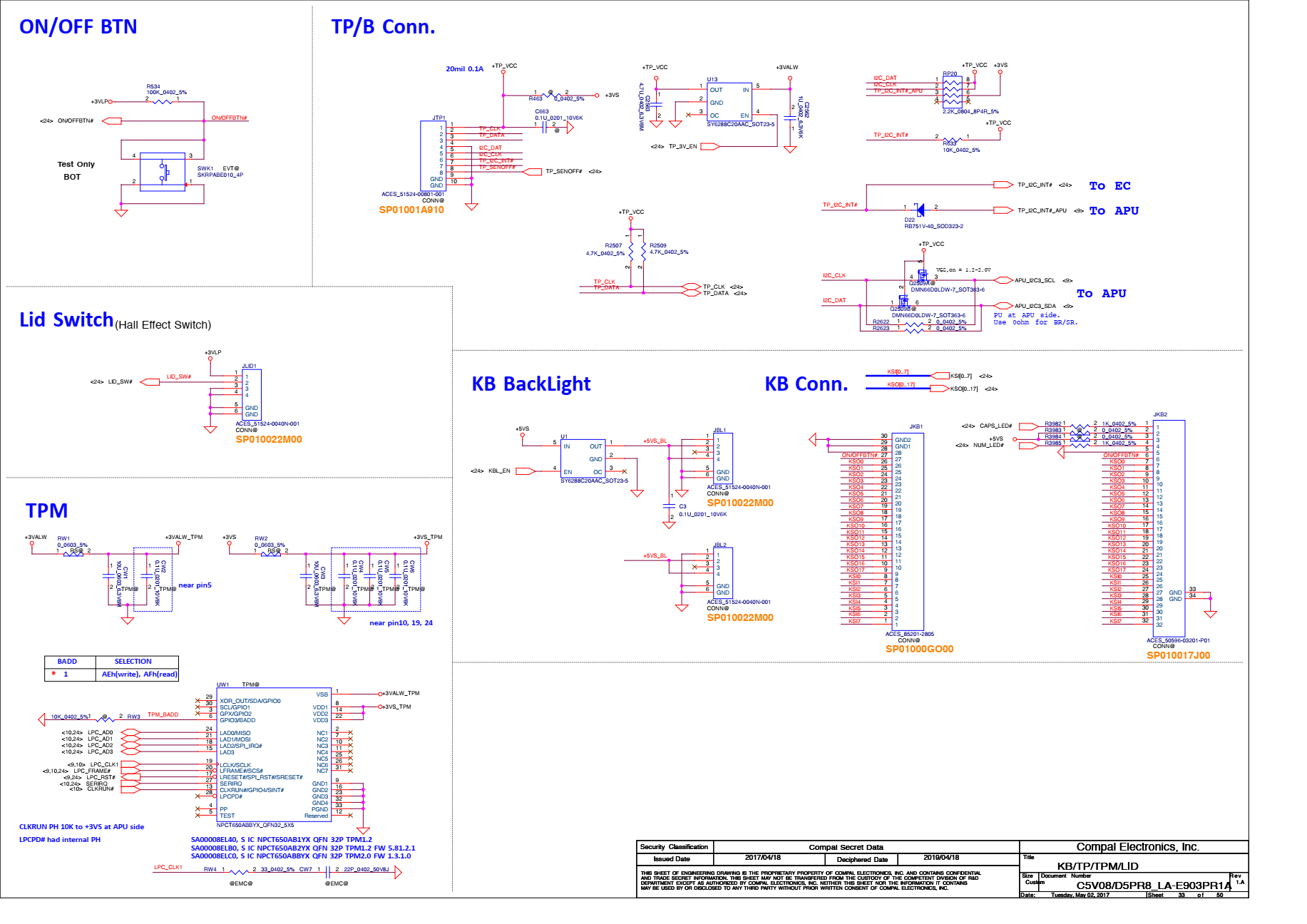This screenshot has height=924, width=1307.
Task: Click the 'To EC' annotation
Action: coord(1109,186)
